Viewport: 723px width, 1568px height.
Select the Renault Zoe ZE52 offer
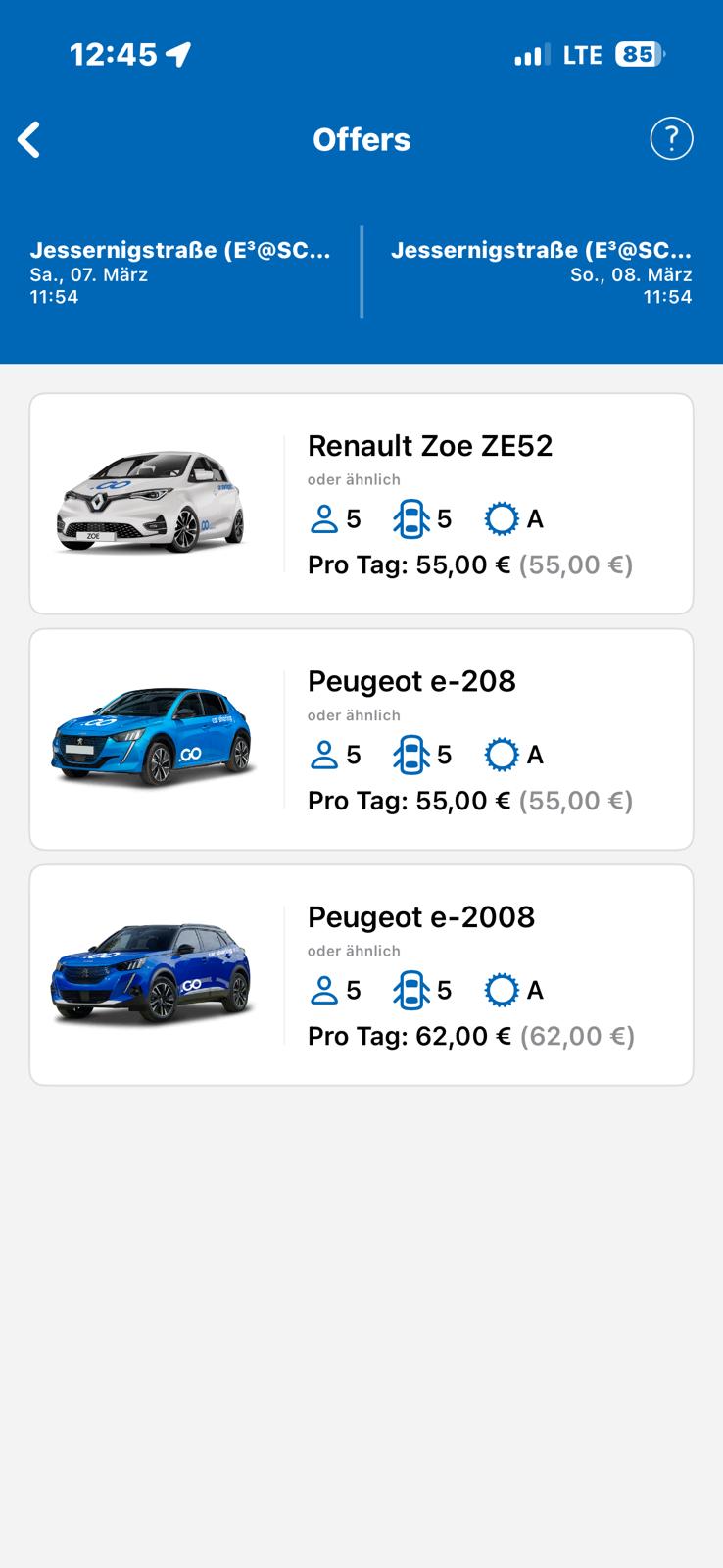[x=430, y=446]
